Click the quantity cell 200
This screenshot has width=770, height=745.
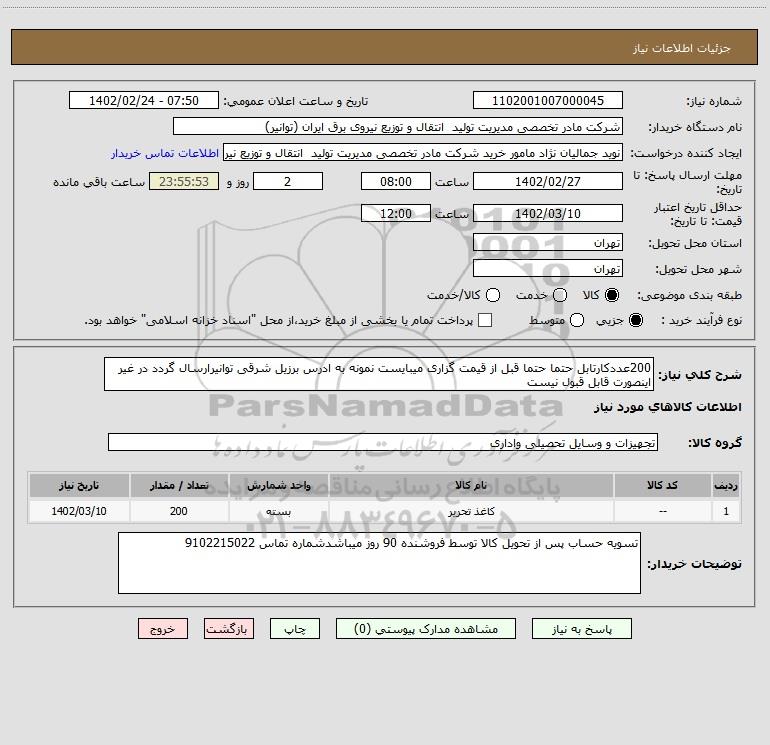pyautogui.click(x=179, y=511)
